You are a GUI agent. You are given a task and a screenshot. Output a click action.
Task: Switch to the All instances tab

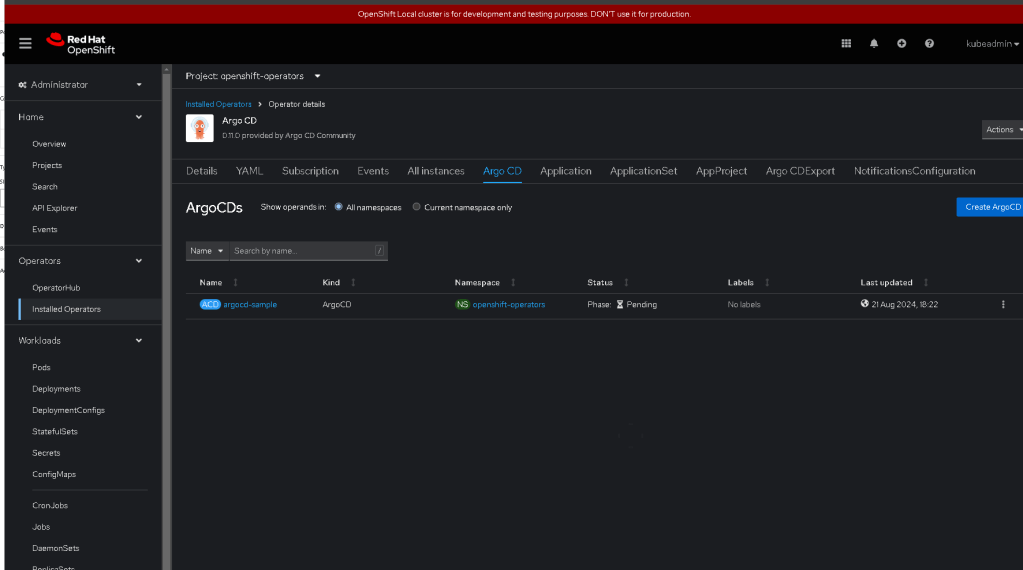click(436, 171)
